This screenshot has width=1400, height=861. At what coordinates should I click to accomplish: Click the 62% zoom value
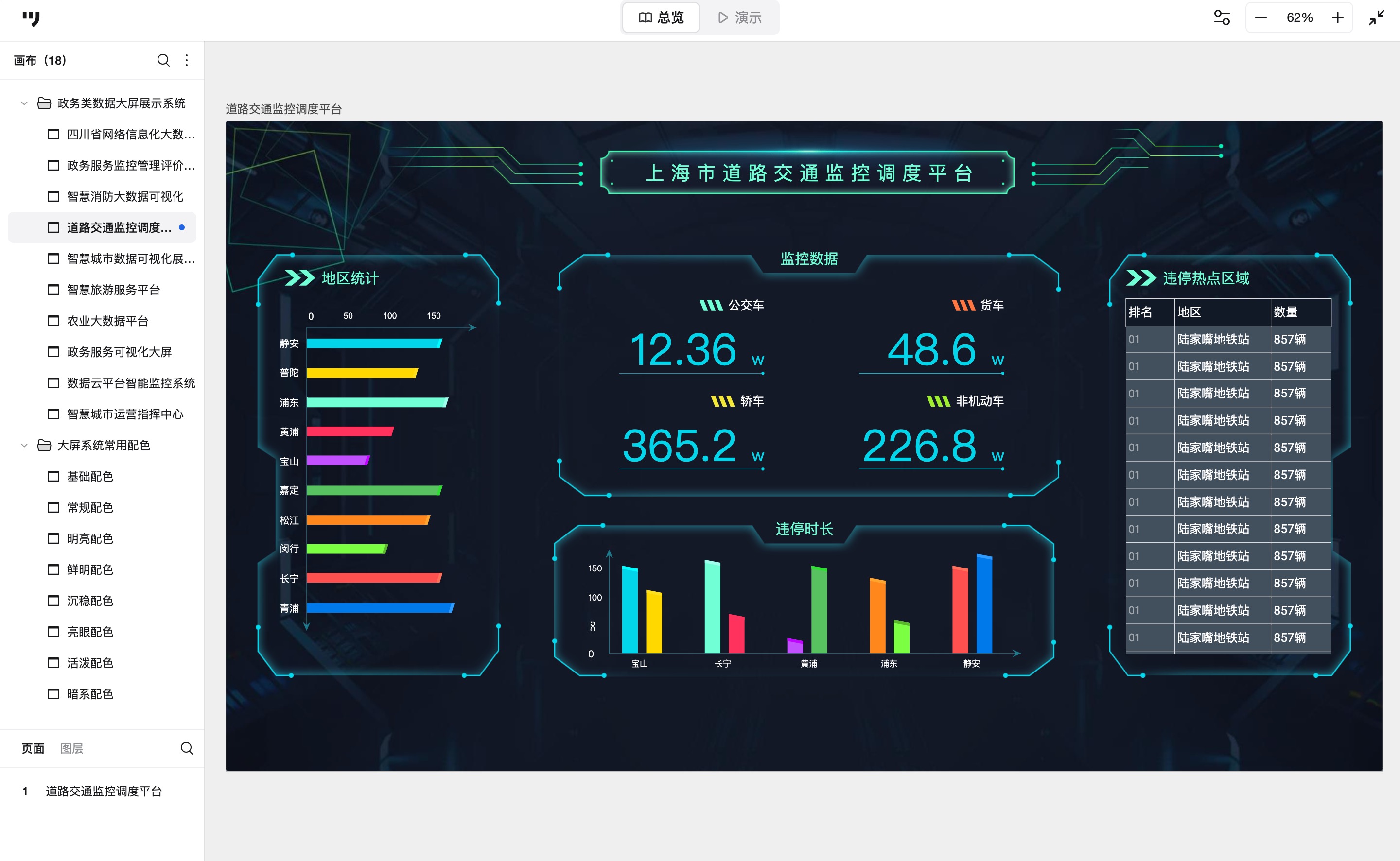point(1299,17)
